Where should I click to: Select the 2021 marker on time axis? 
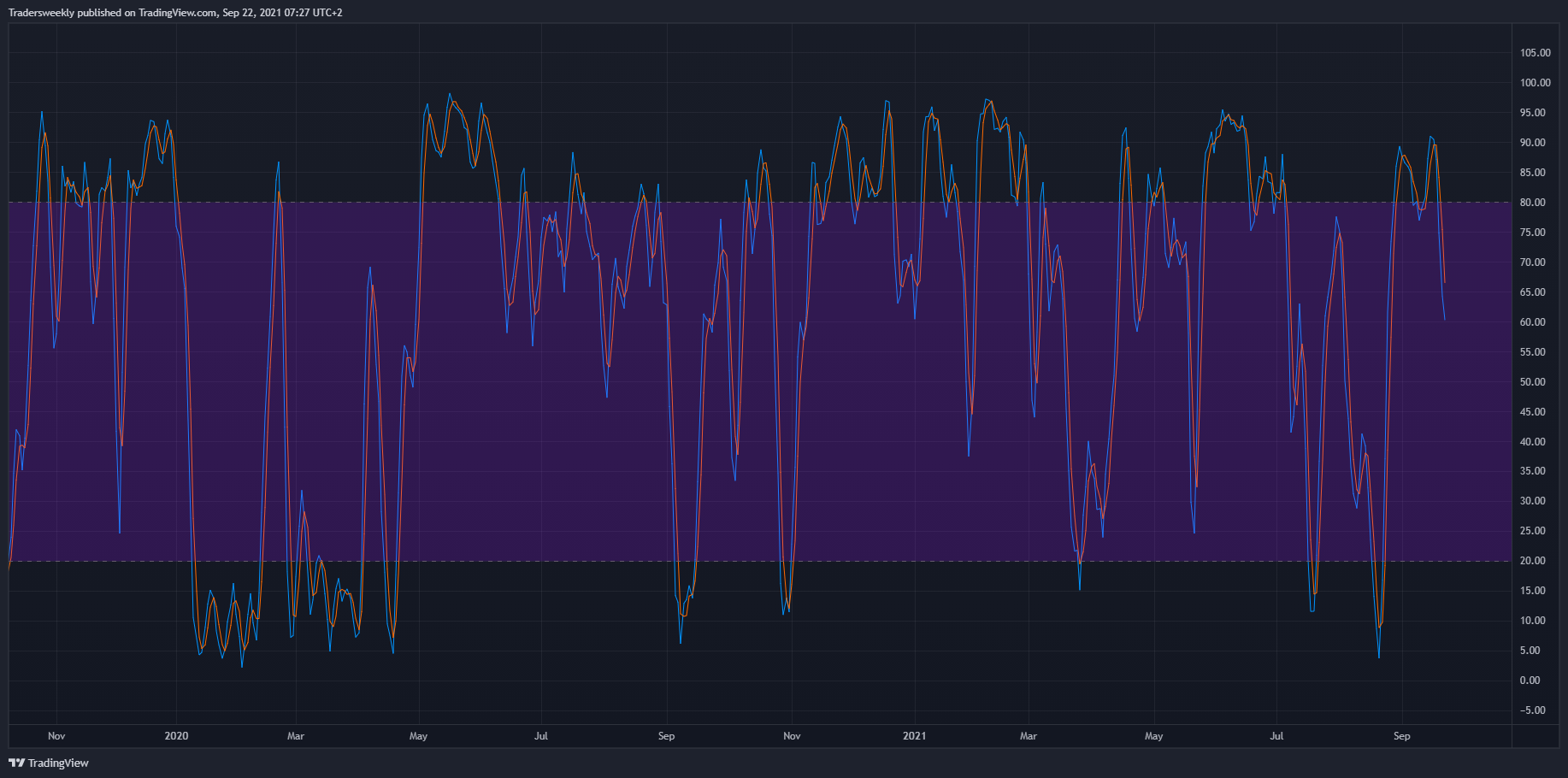coord(914,736)
